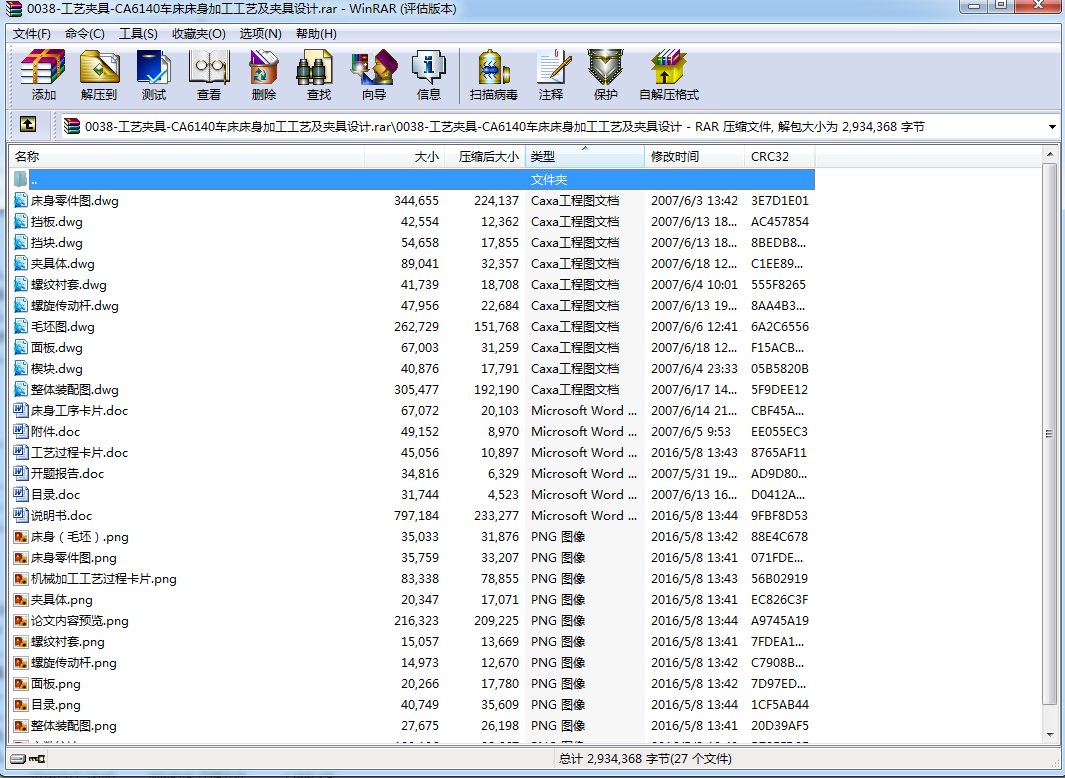1065x778 pixels.
Task: Select the file 螺旋传动杆.dwg
Action: pyautogui.click(x=75, y=306)
